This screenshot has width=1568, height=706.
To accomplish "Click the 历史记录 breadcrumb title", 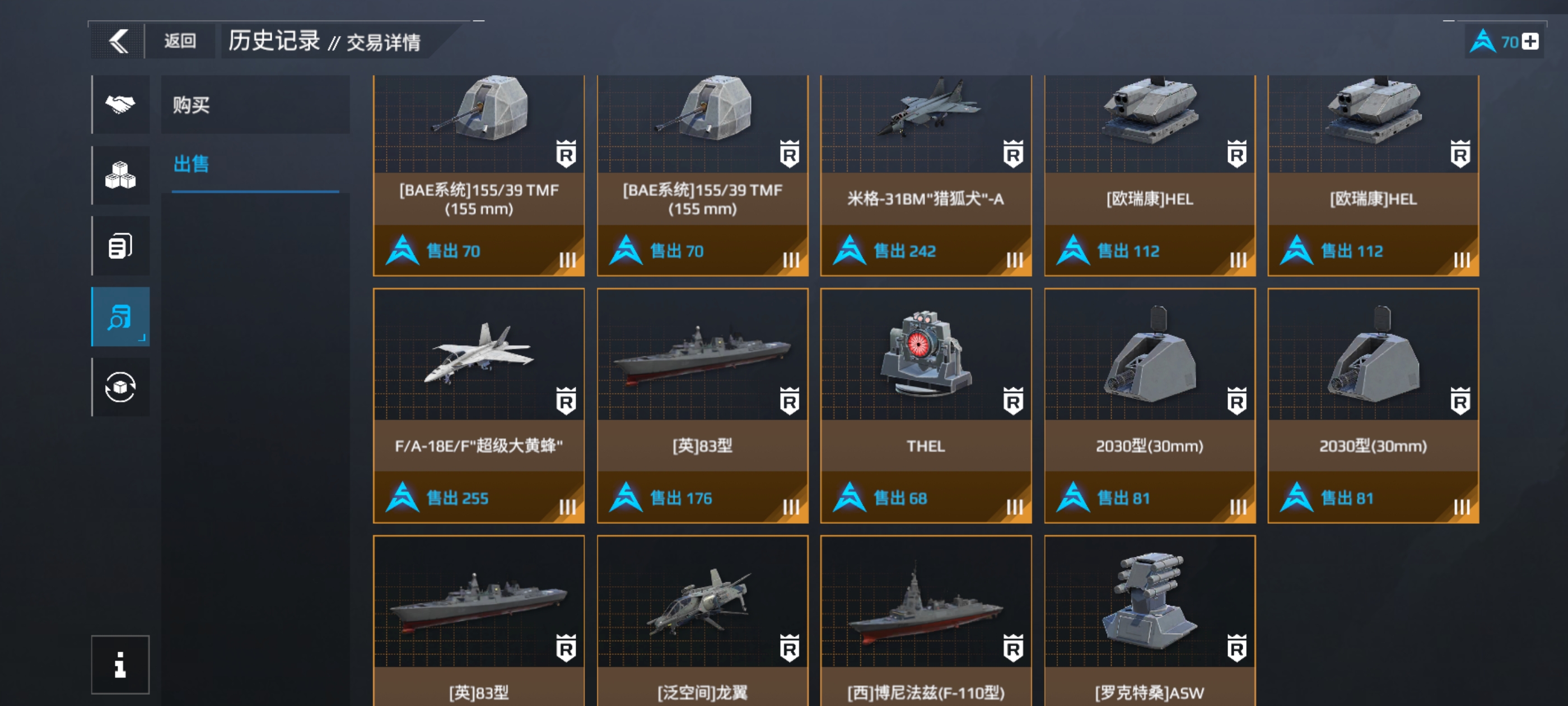I will [274, 41].
